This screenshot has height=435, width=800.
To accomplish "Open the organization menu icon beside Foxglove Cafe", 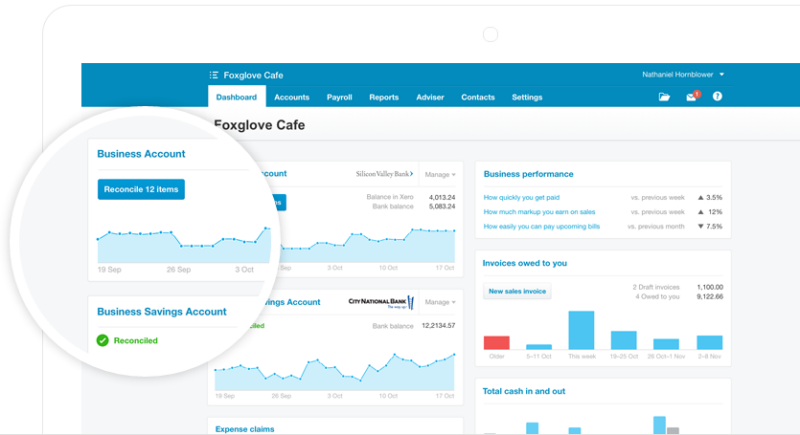I will coord(214,75).
